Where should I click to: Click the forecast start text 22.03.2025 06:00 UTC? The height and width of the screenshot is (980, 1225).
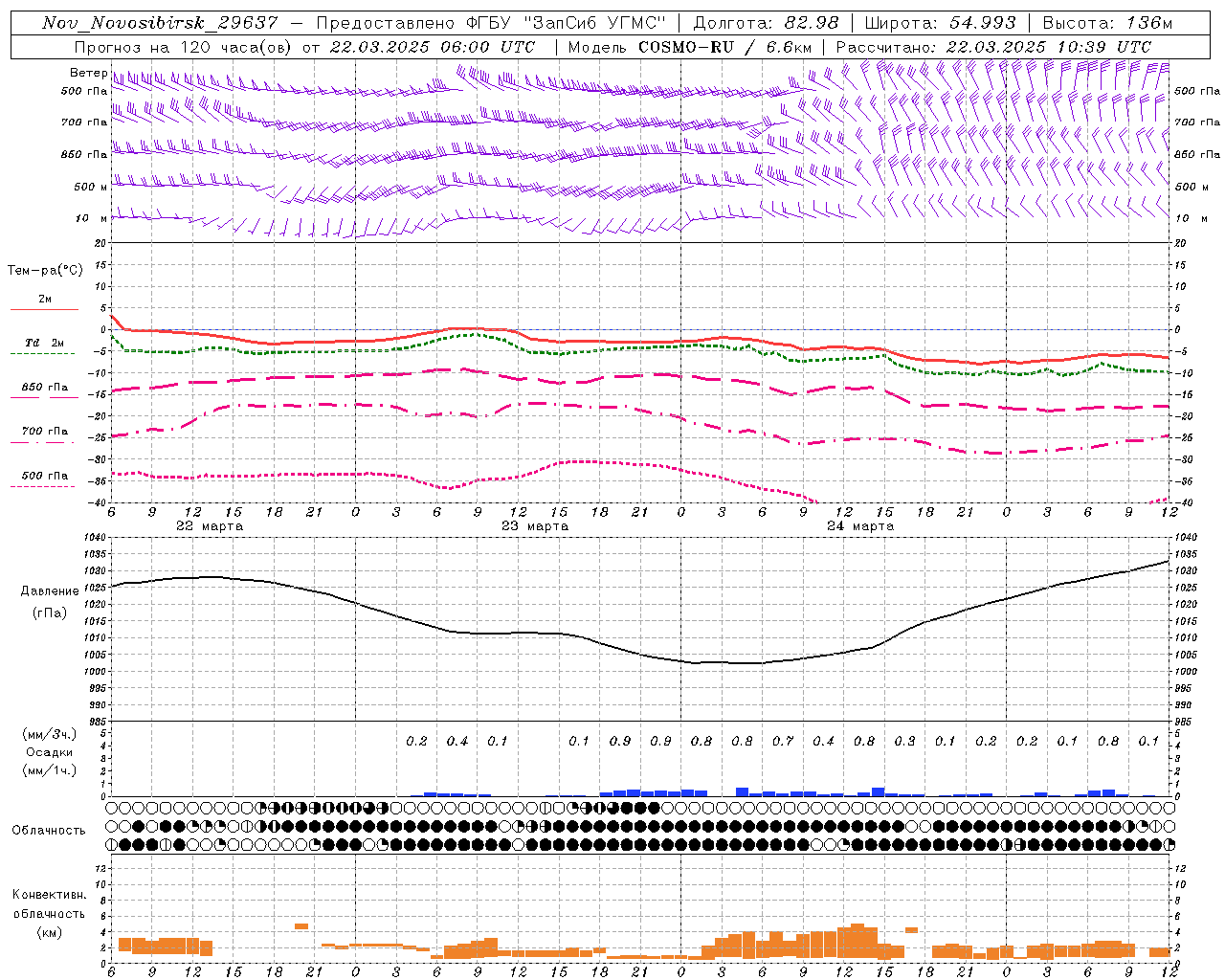(433, 47)
